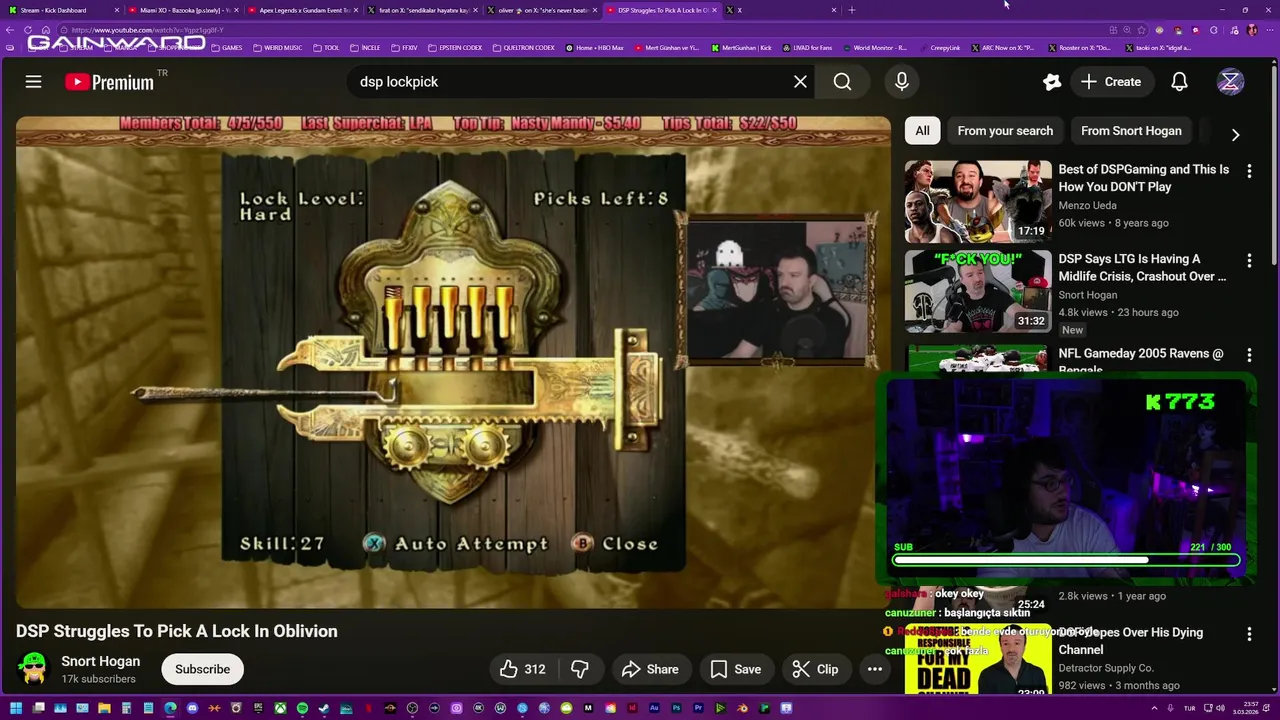Open options menu for DSP Says LTG video
1280x720 pixels.
(x=1249, y=261)
